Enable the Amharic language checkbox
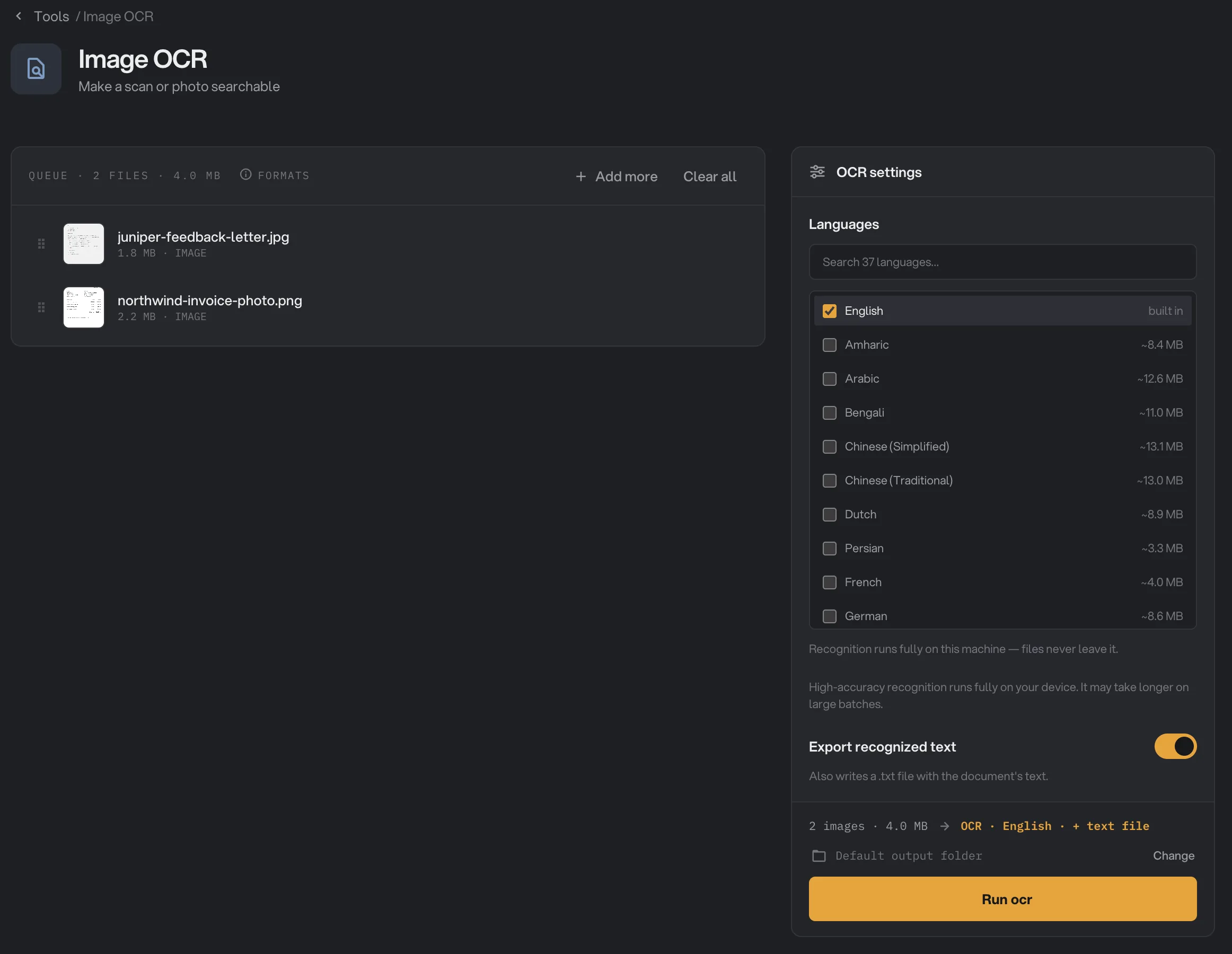Image resolution: width=1232 pixels, height=954 pixels. click(829, 344)
